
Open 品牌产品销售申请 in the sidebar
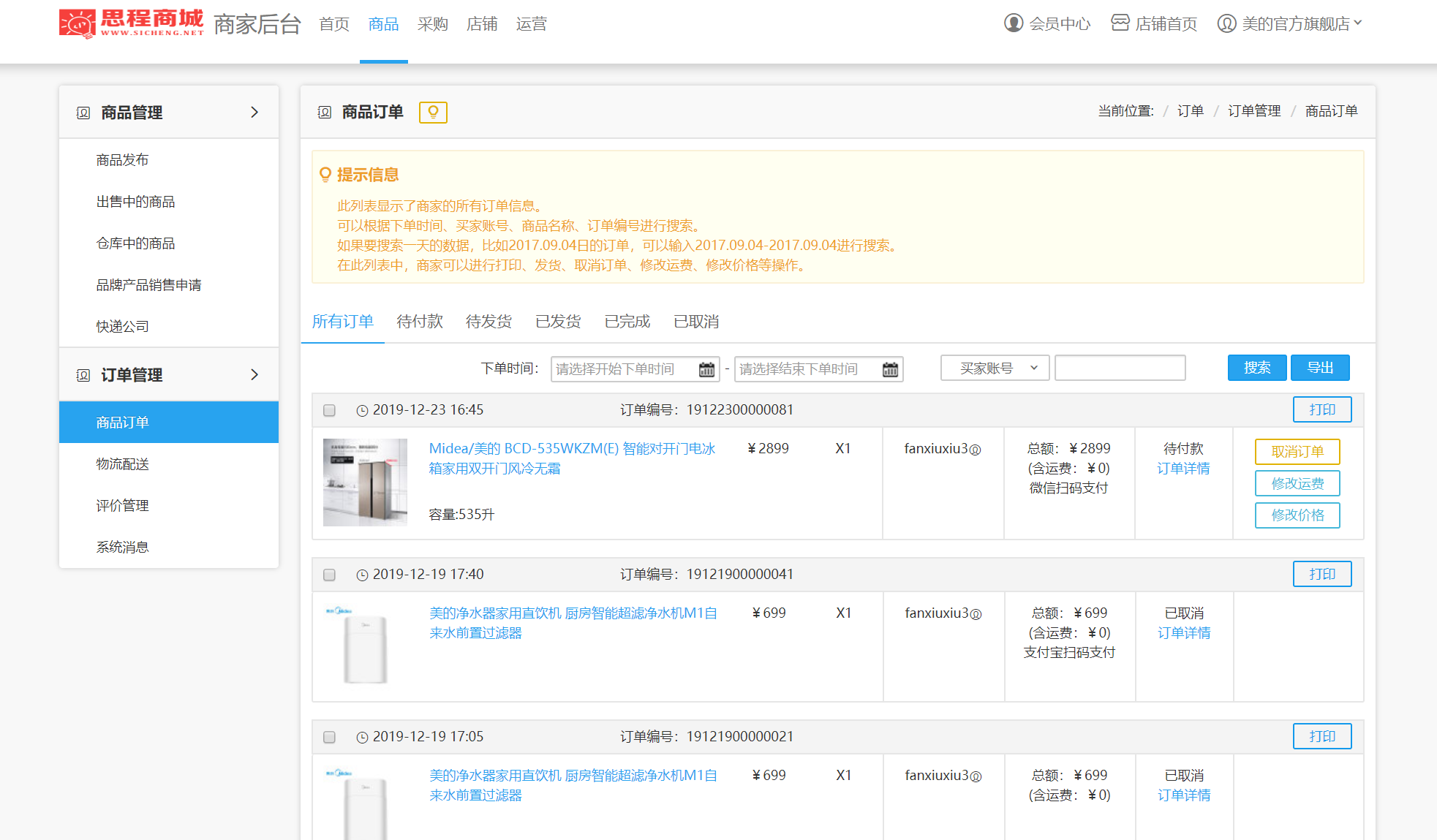[149, 285]
